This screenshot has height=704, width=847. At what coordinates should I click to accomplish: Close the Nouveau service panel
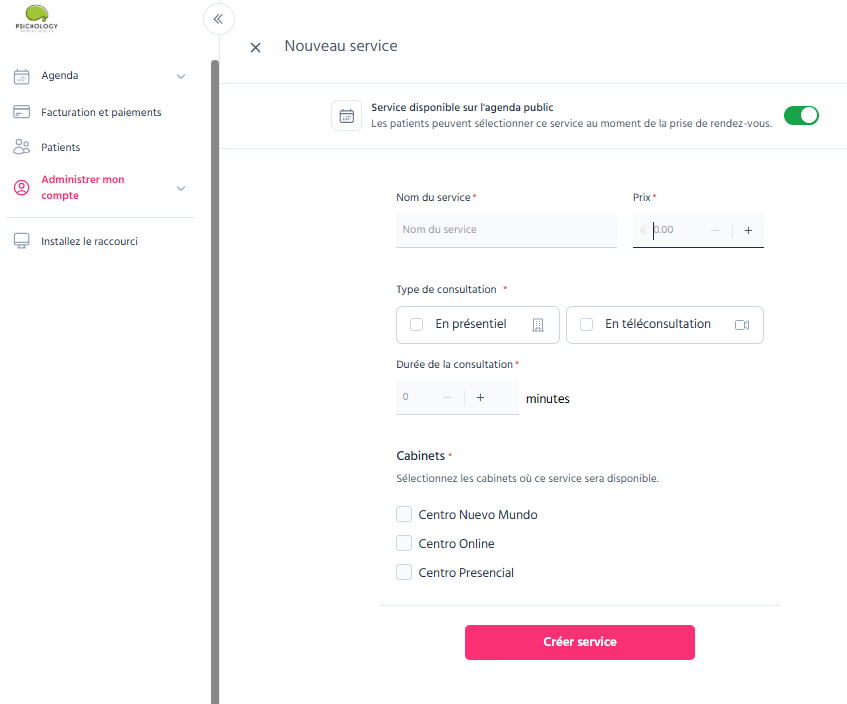(256, 48)
